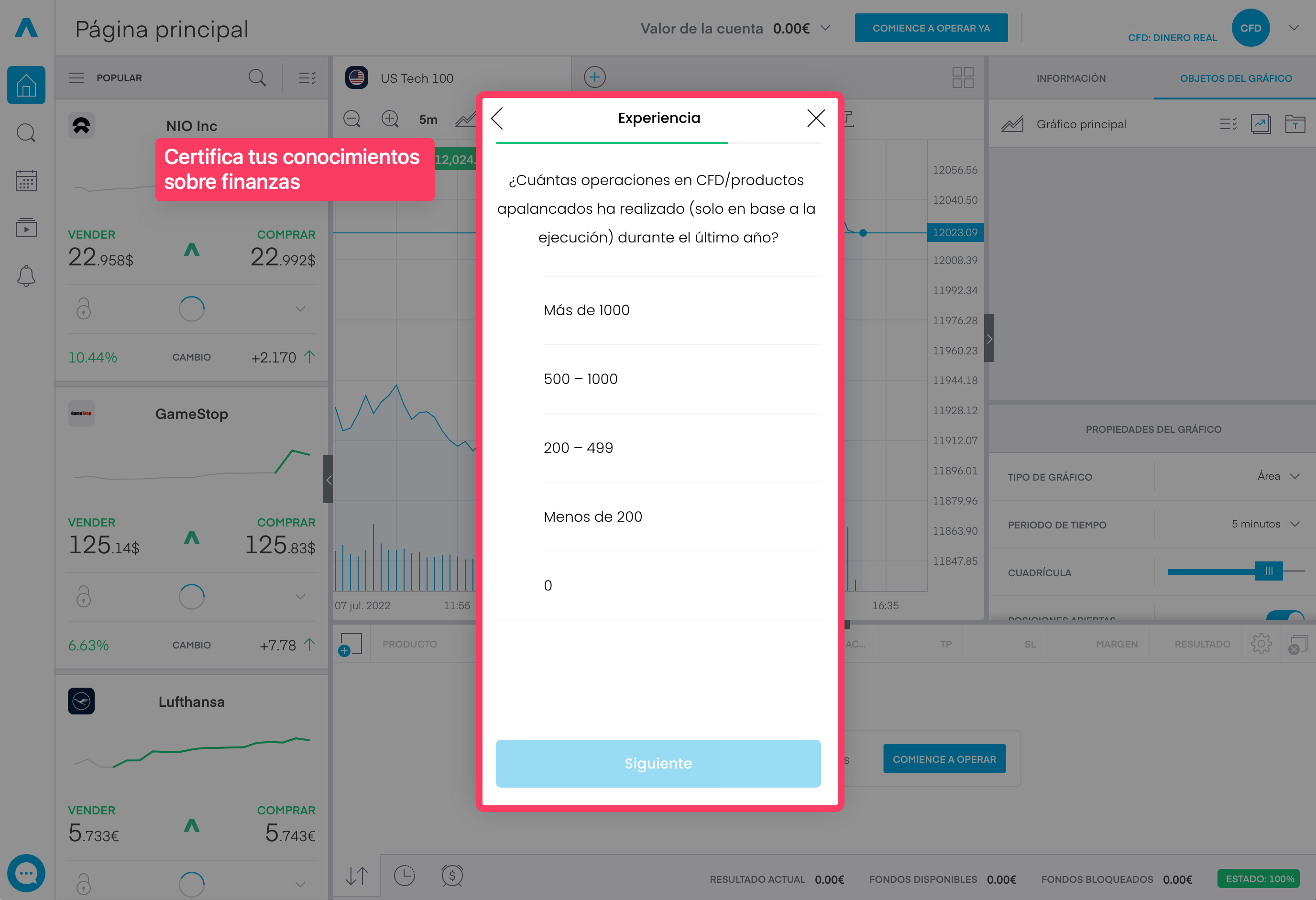
Task: Open notifications bell in the sidebar
Action: 26,276
